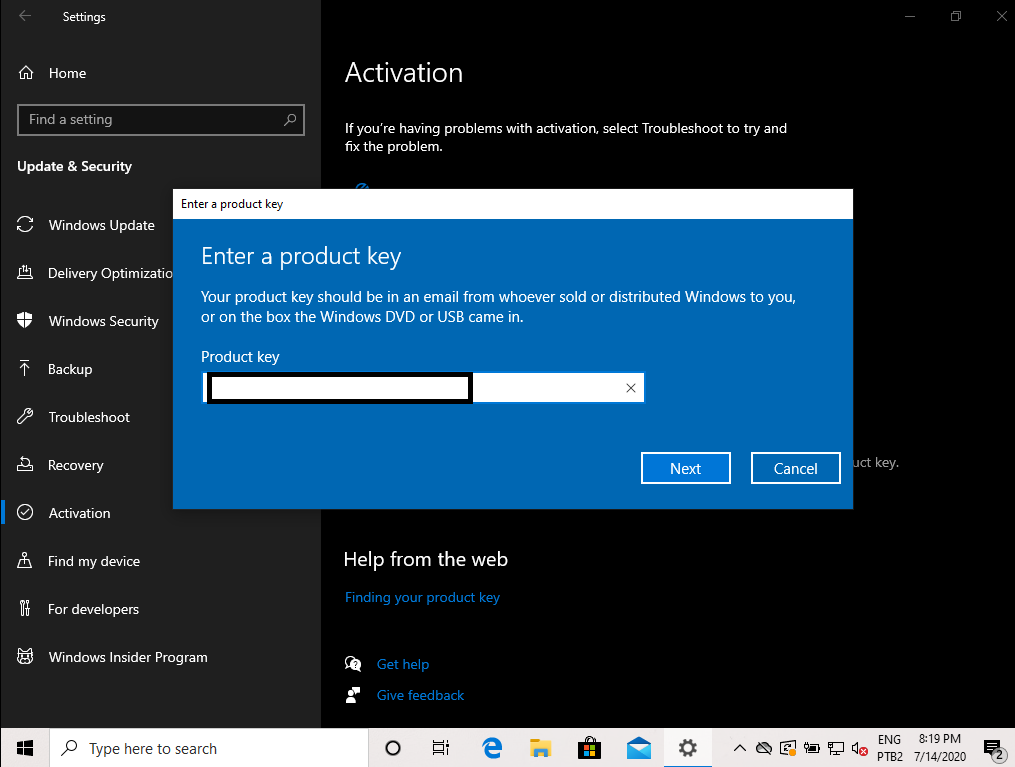Screen dimensions: 1015x767
Task: Select Activation in the sidebar
Action: tap(80, 513)
